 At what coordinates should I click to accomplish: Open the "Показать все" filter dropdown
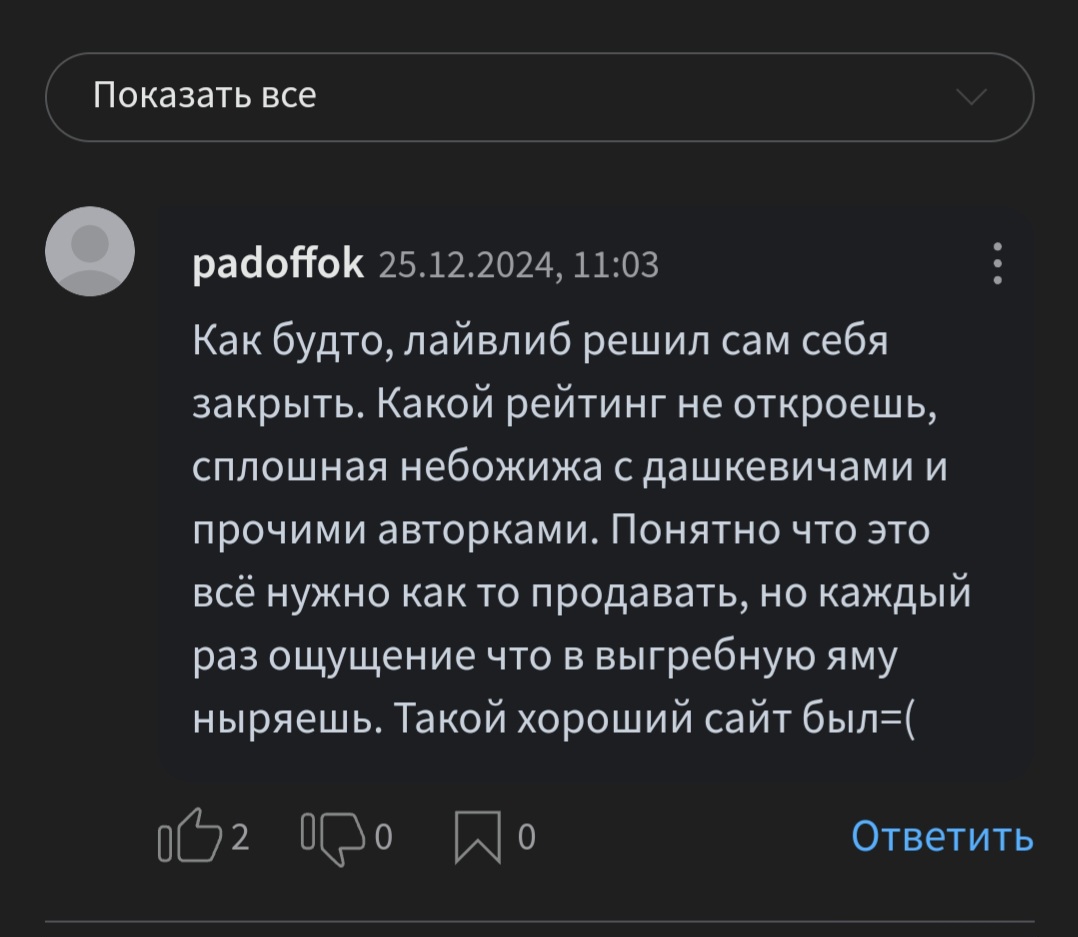(540, 97)
